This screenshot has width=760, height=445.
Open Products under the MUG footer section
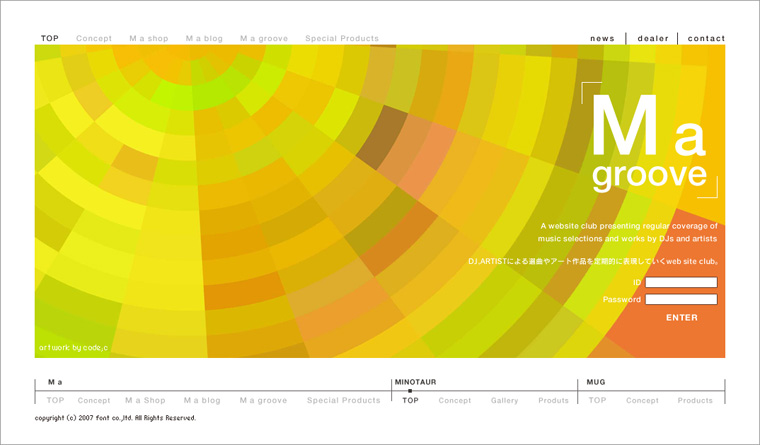click(x=695, y=400)
